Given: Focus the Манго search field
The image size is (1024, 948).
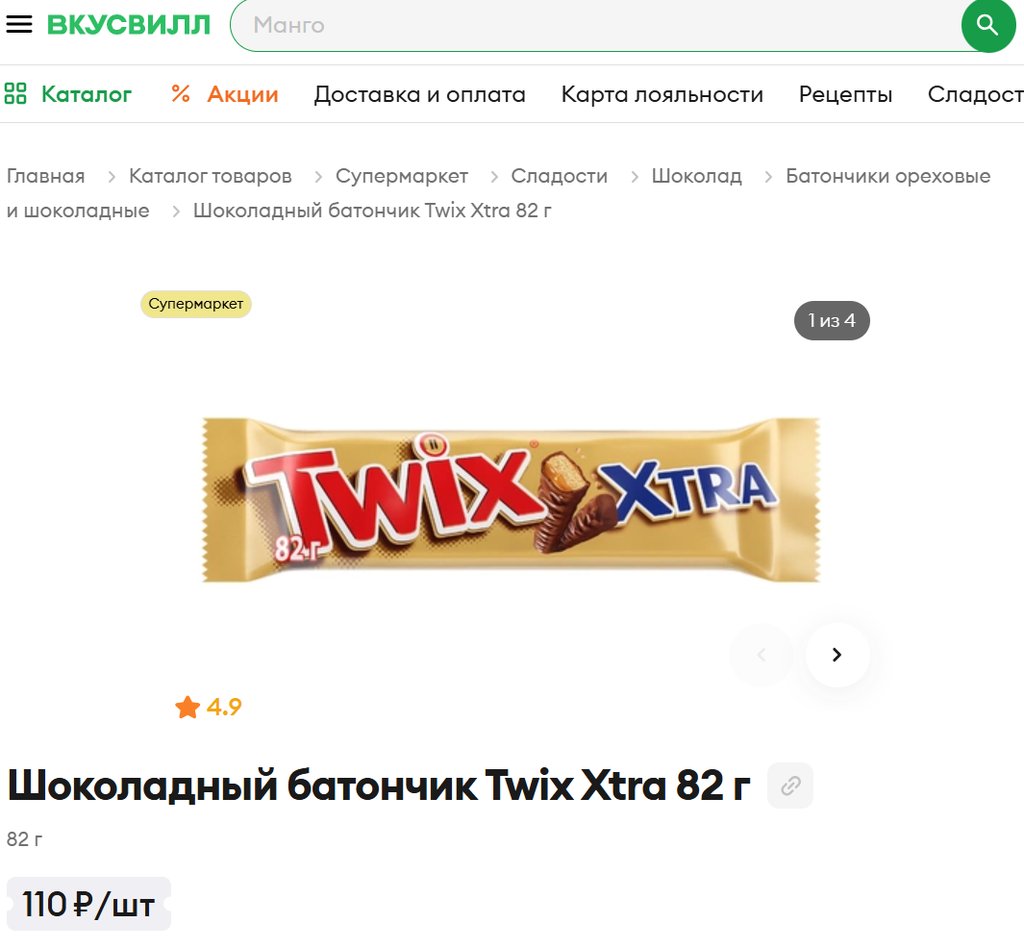Looking at the screenshot, I should (594, 25).
